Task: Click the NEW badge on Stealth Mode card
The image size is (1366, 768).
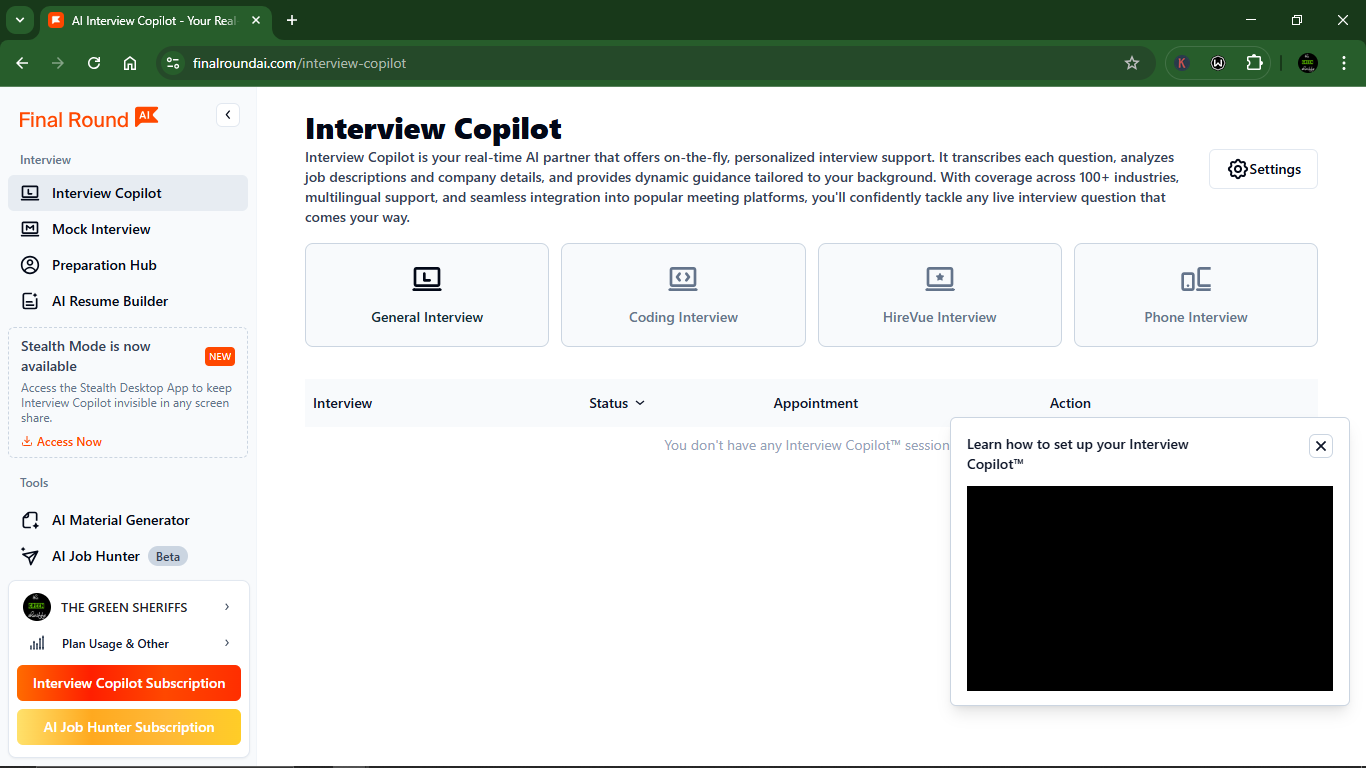Action: (220, 356)
